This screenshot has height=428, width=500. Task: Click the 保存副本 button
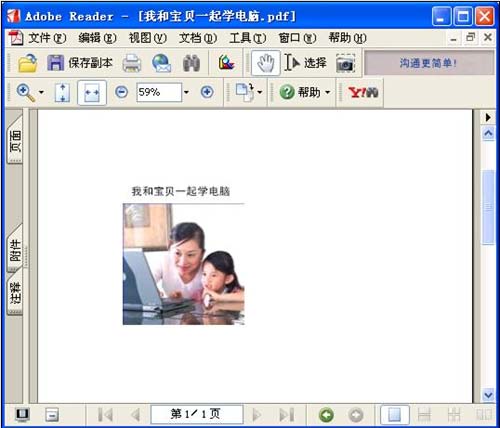(80, 63)
